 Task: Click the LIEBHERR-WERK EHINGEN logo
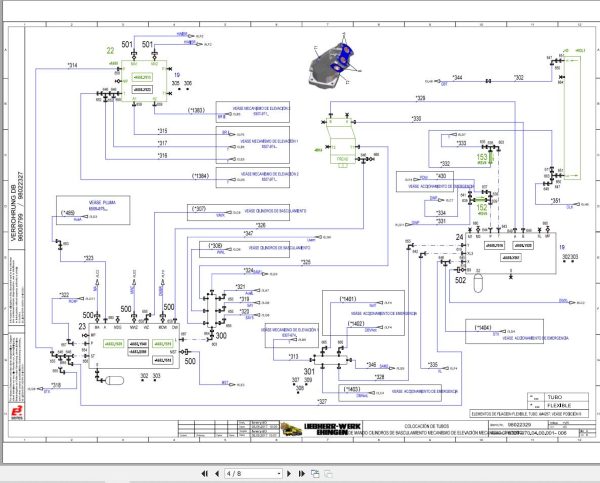[x=333, y=429]
